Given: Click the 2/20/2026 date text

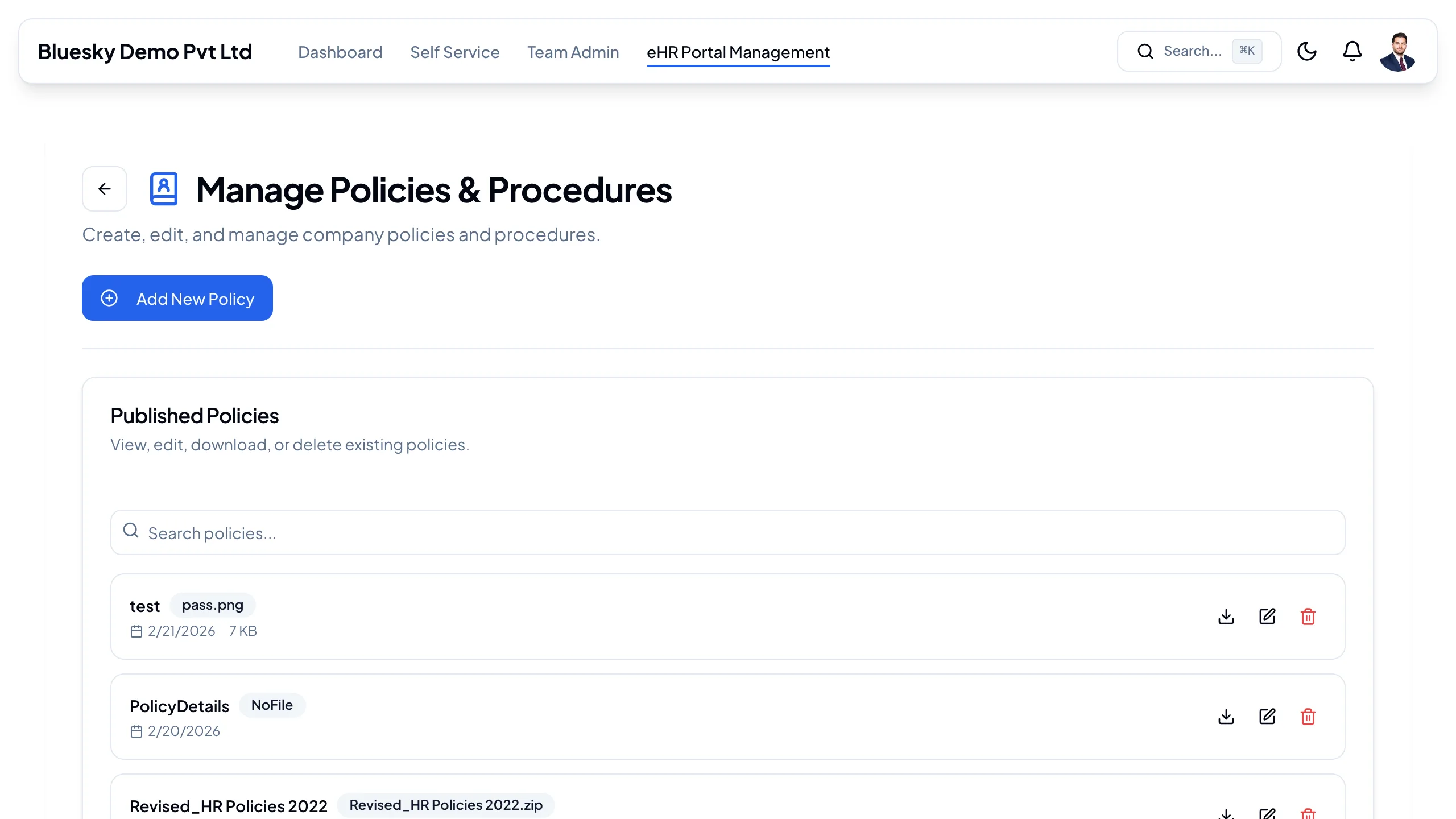Looking at the screenshot, I should [x=184, y=731].
